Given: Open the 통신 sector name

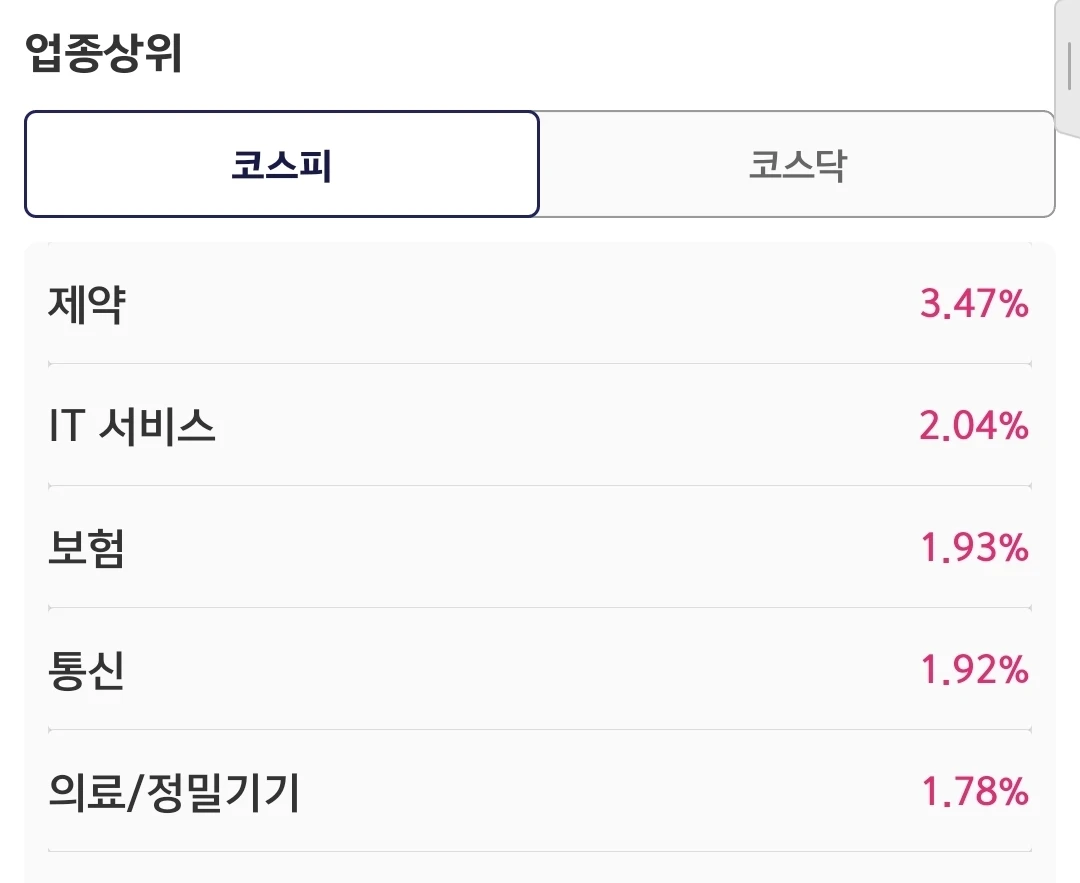Looking at the screenshot, I should coord(86,670).
